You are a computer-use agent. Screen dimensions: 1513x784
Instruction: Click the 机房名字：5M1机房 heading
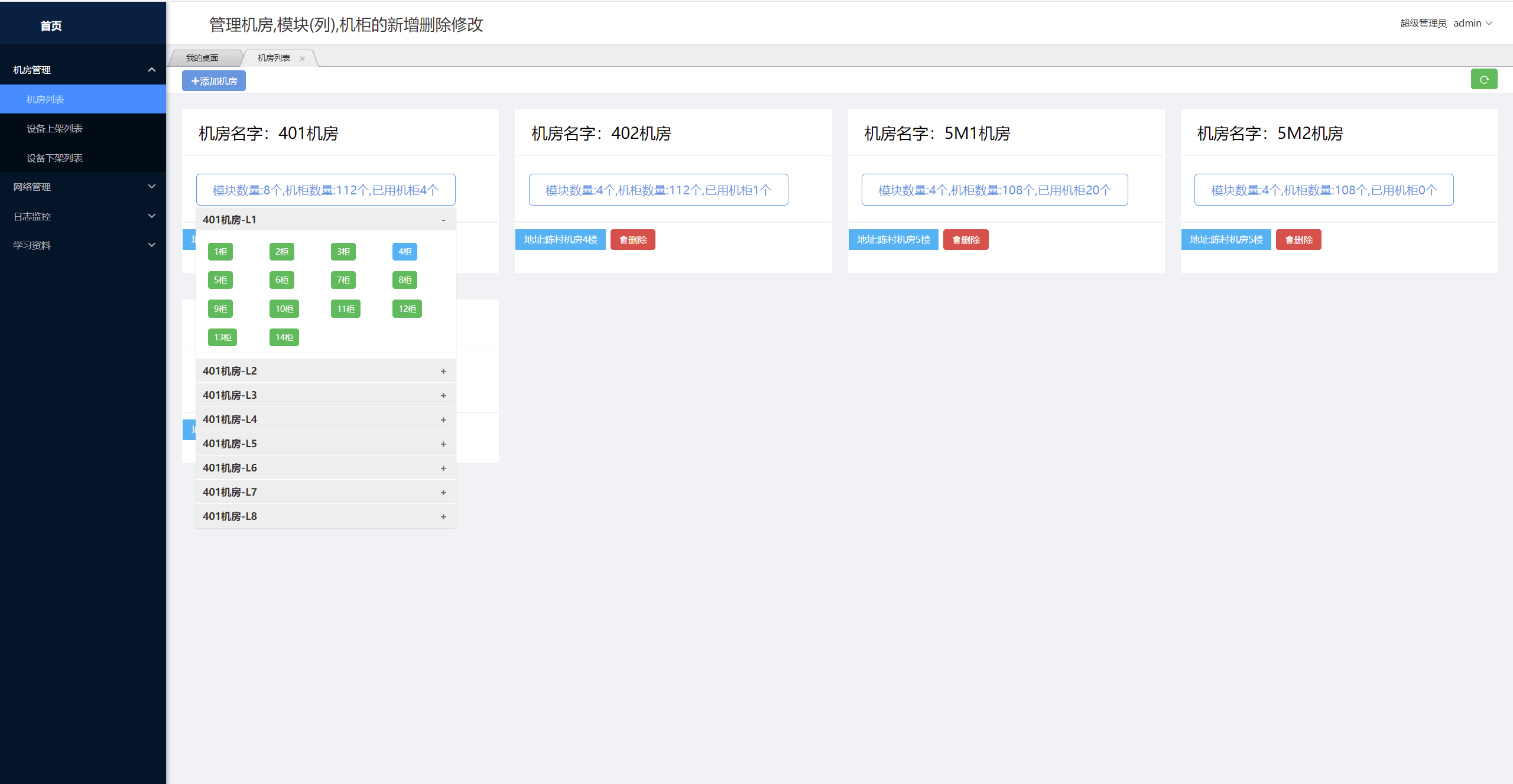(937, 134)
